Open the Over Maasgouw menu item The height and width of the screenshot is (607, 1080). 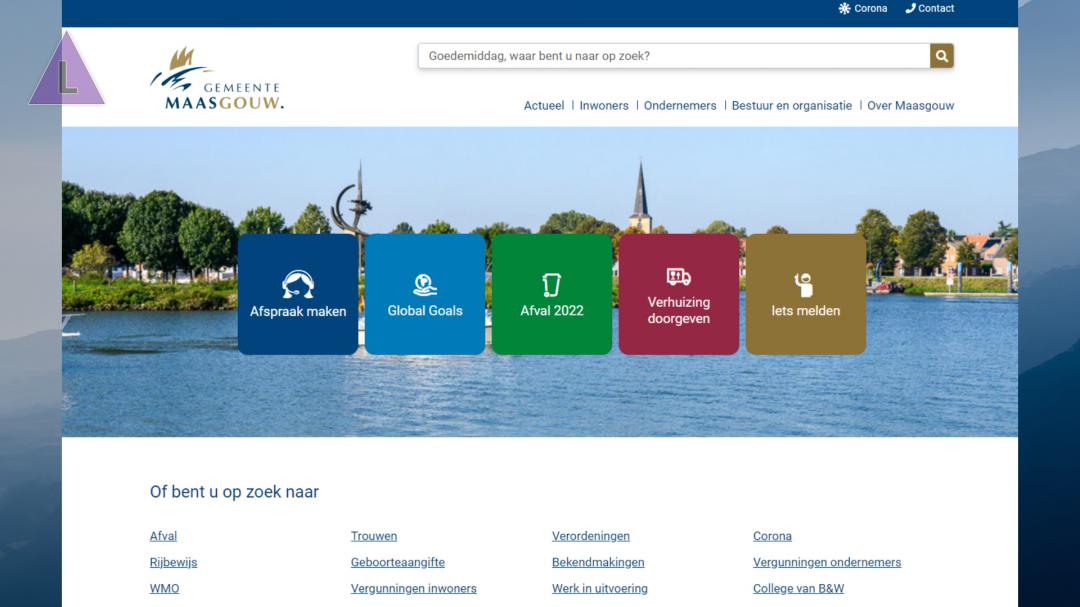tap(911, 105)
